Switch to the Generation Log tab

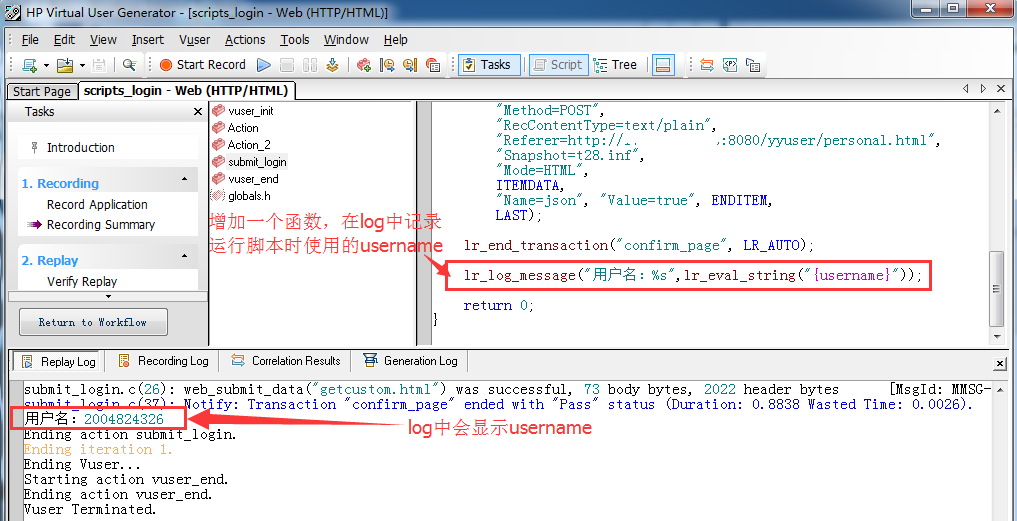pos(411,361)
